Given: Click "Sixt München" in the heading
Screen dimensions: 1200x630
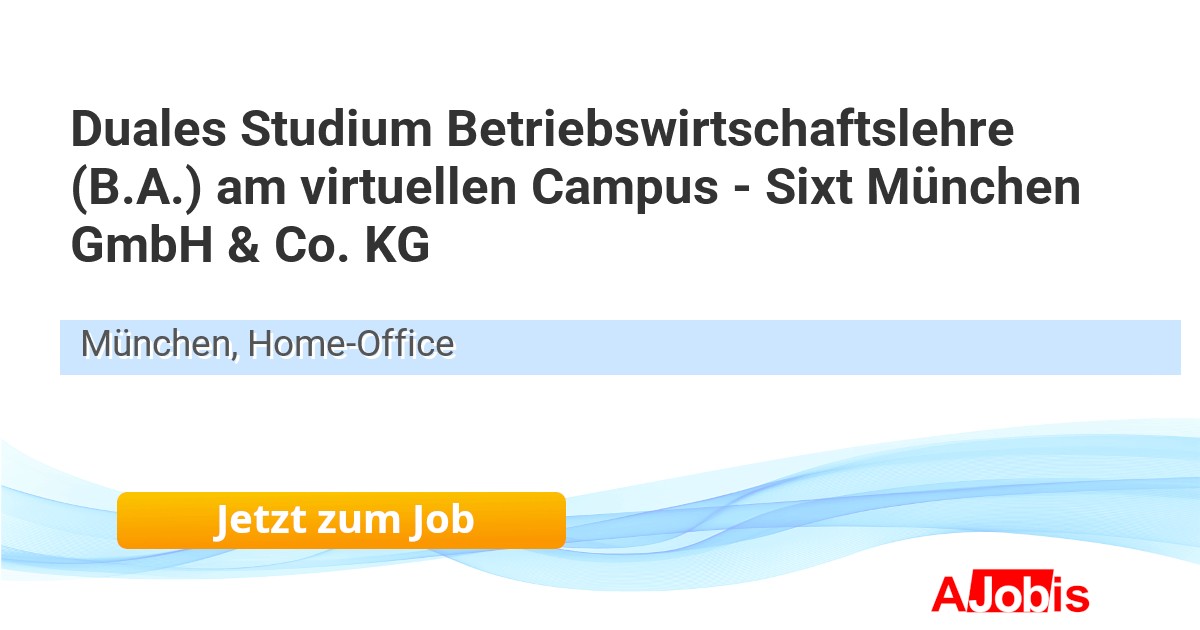Looking at the screenshot, I should tap(923, 188).
